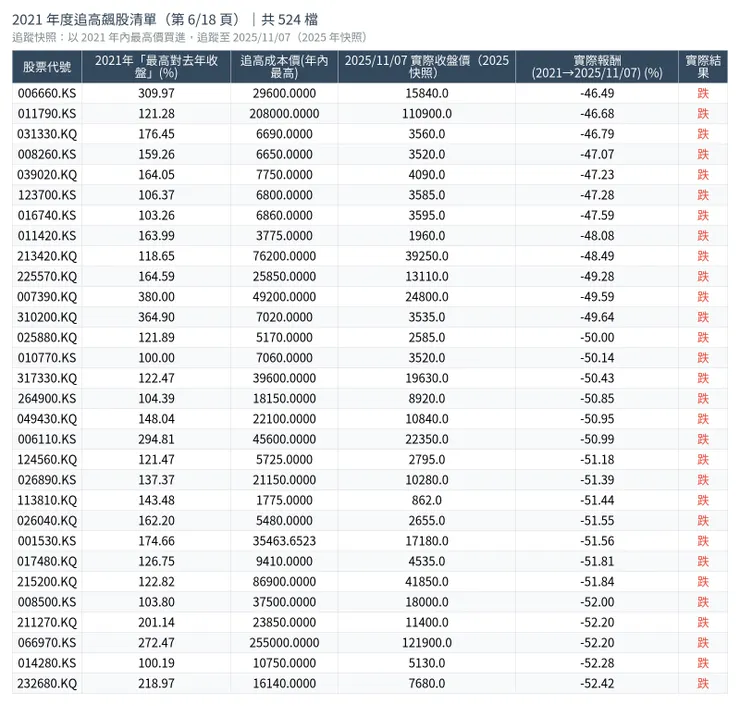Select cost price 35463.6523
Viewport: 740px width, 706px height.
tap(284, 541)
